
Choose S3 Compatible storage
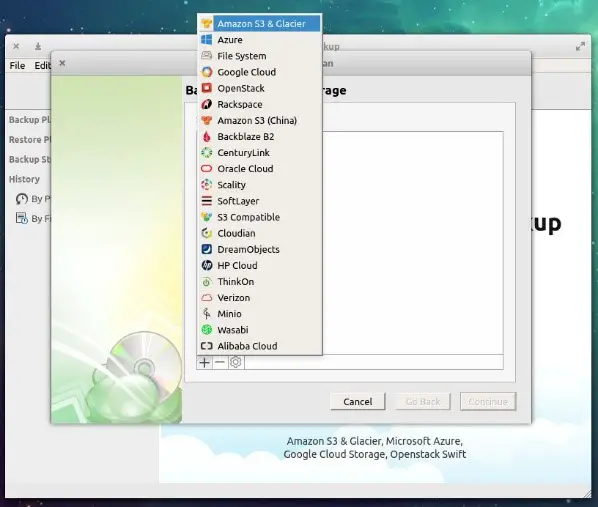(260, 217)
